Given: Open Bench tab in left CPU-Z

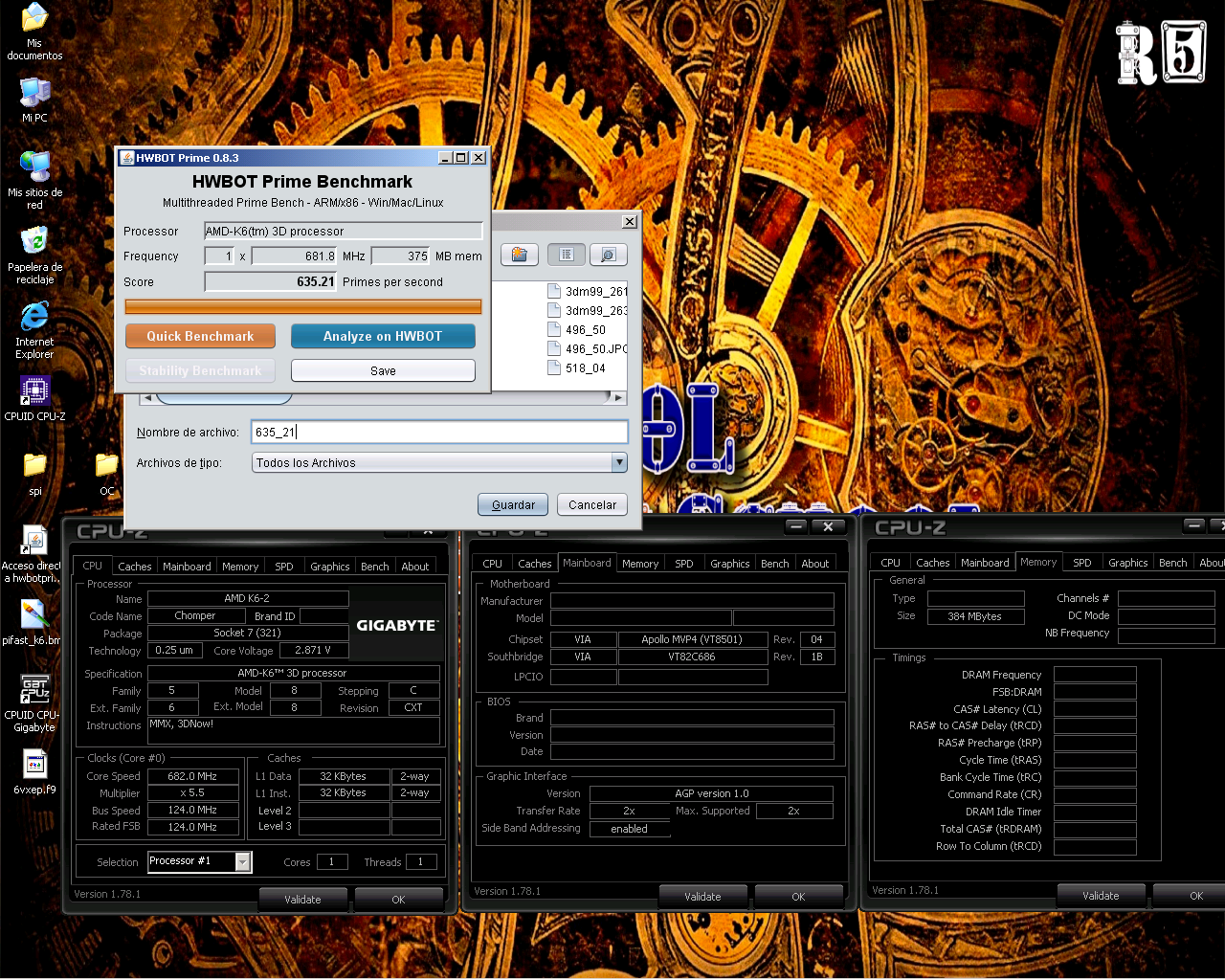Looking at the screenshot, I should [375, 567].
